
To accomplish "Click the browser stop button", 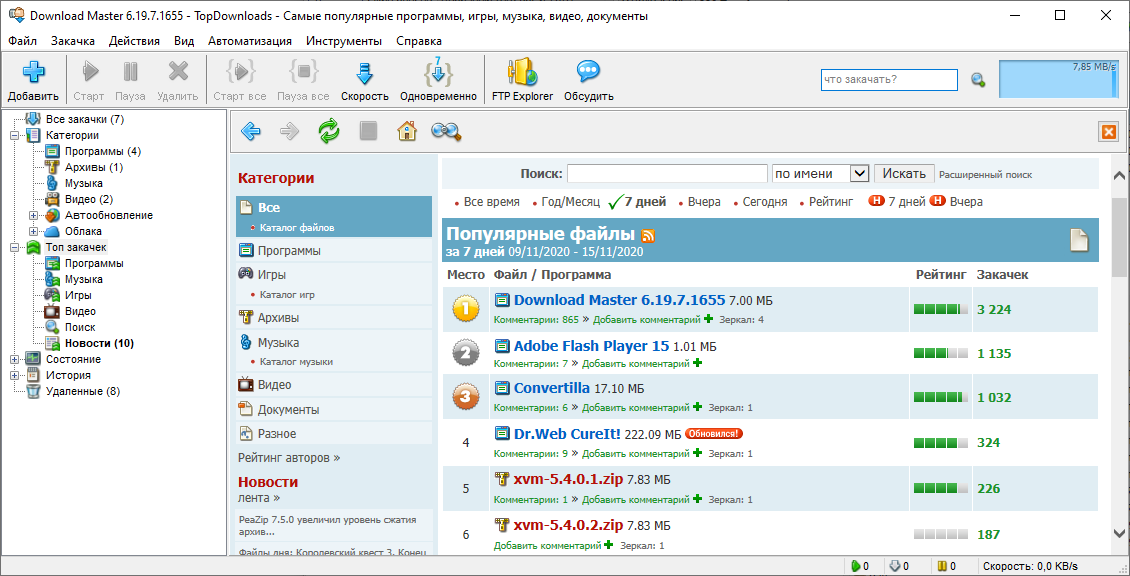I will coord(368,131).
